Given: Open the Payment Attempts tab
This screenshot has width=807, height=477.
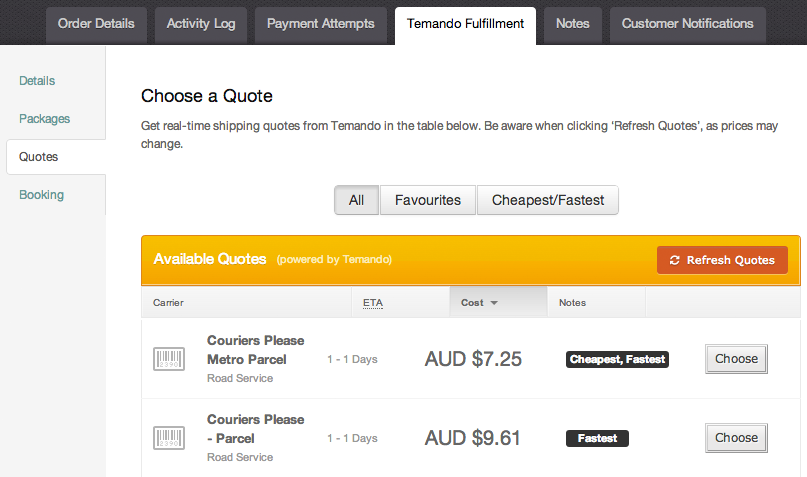Looking at the screenshot, I should pos(321,24).
